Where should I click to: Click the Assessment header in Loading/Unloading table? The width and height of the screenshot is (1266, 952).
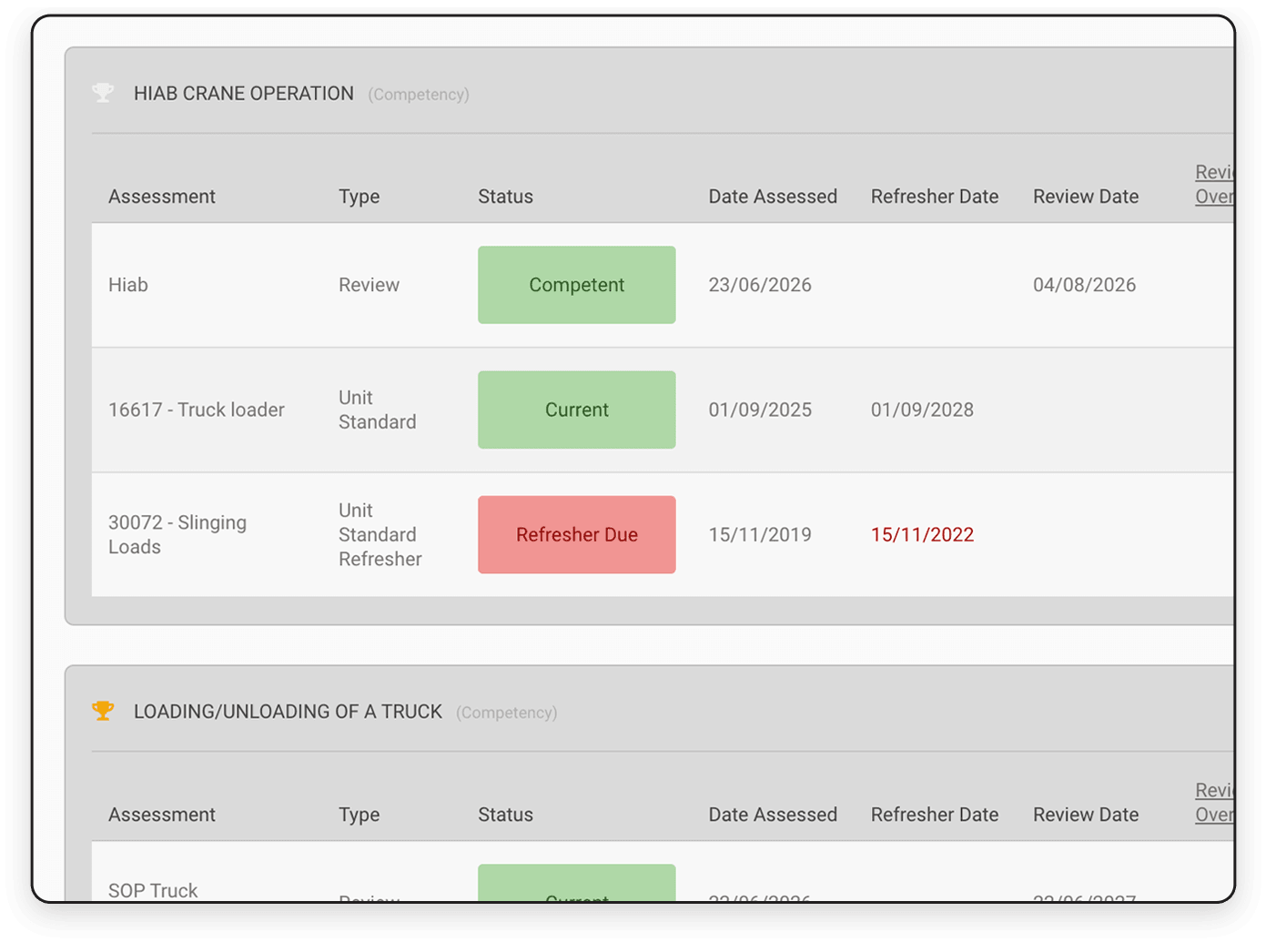tap(162, 815)
